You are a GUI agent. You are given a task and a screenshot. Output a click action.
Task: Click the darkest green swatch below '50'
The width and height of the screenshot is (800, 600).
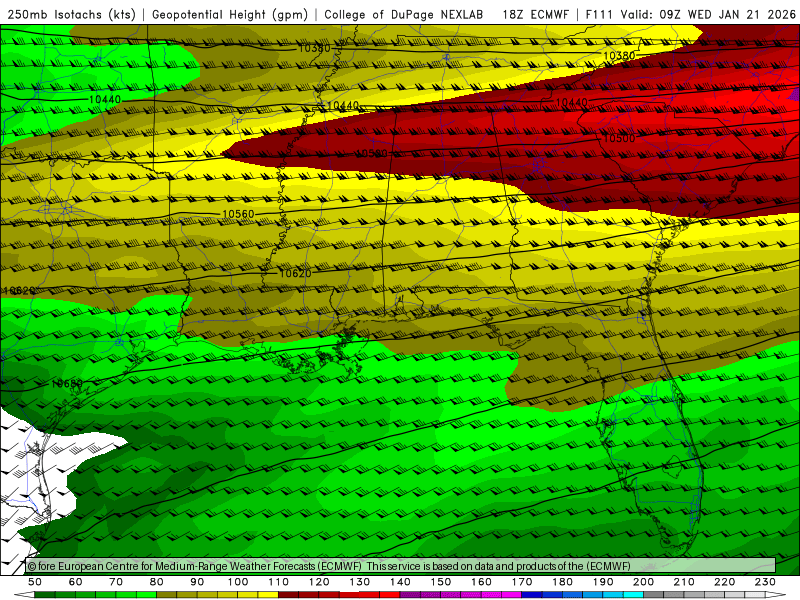point(45,595)
